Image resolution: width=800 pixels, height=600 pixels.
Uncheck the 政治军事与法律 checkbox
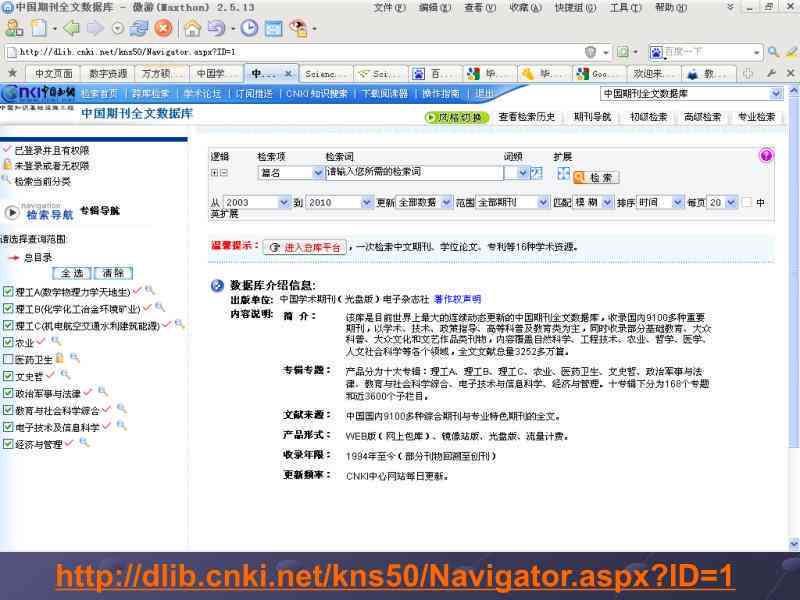tap(8, 393)
